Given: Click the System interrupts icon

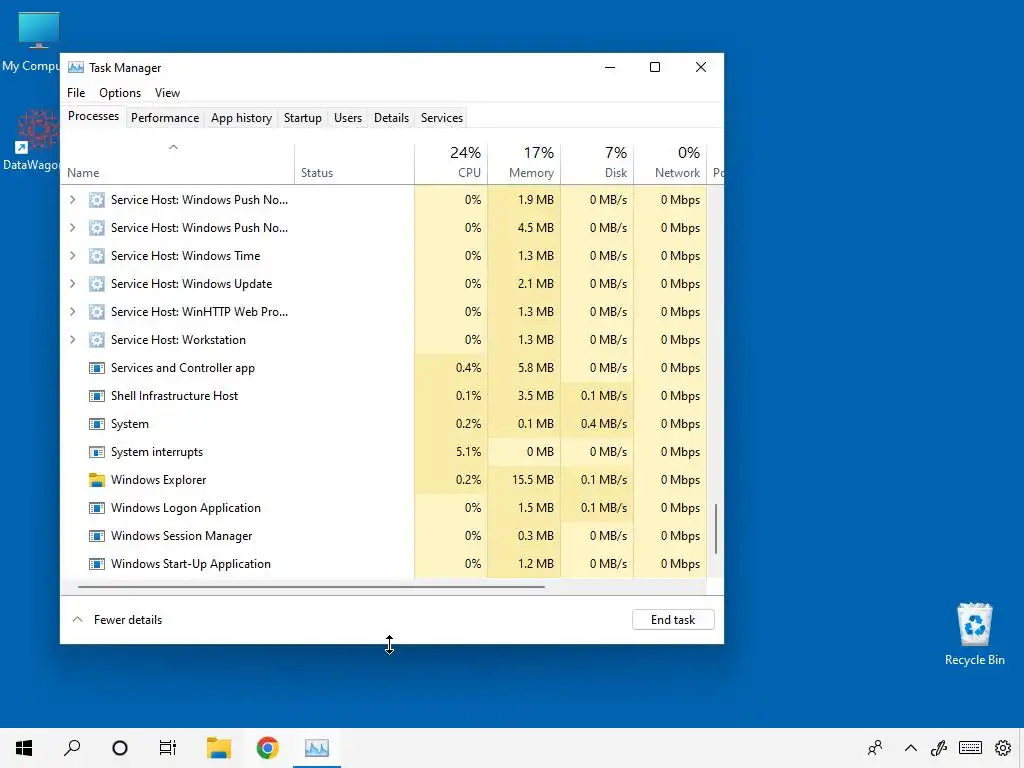Looking at the screenshot, I should pyautogui.click(x=97, y=453).
